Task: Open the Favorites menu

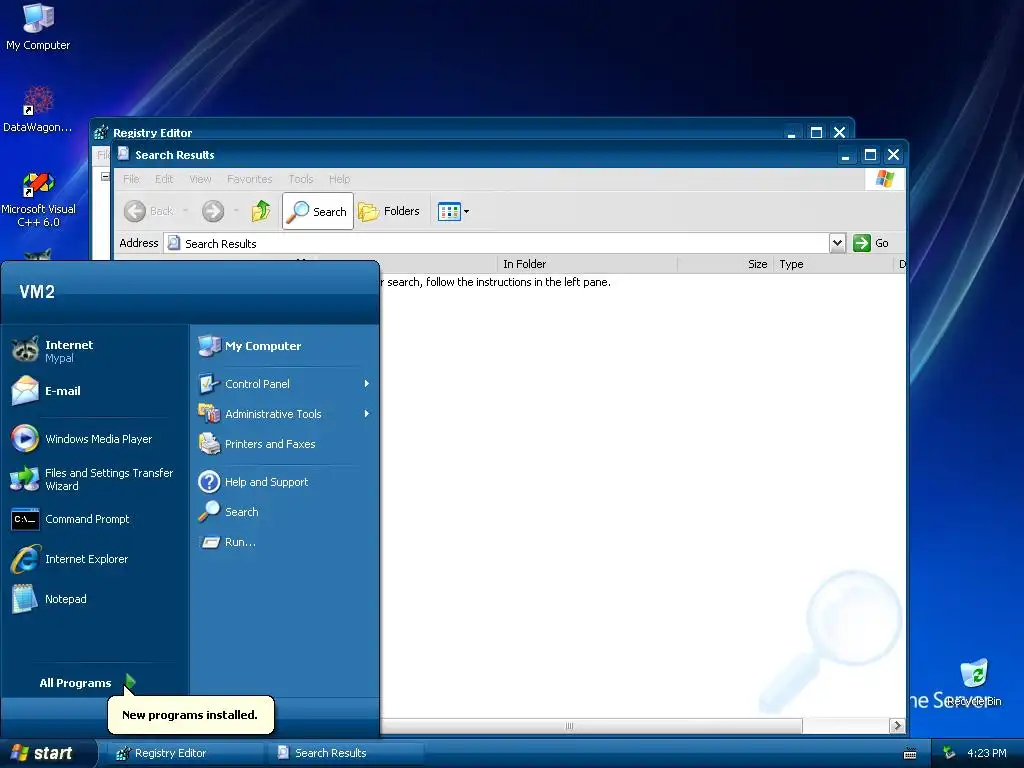Action: tap(249, 179)
